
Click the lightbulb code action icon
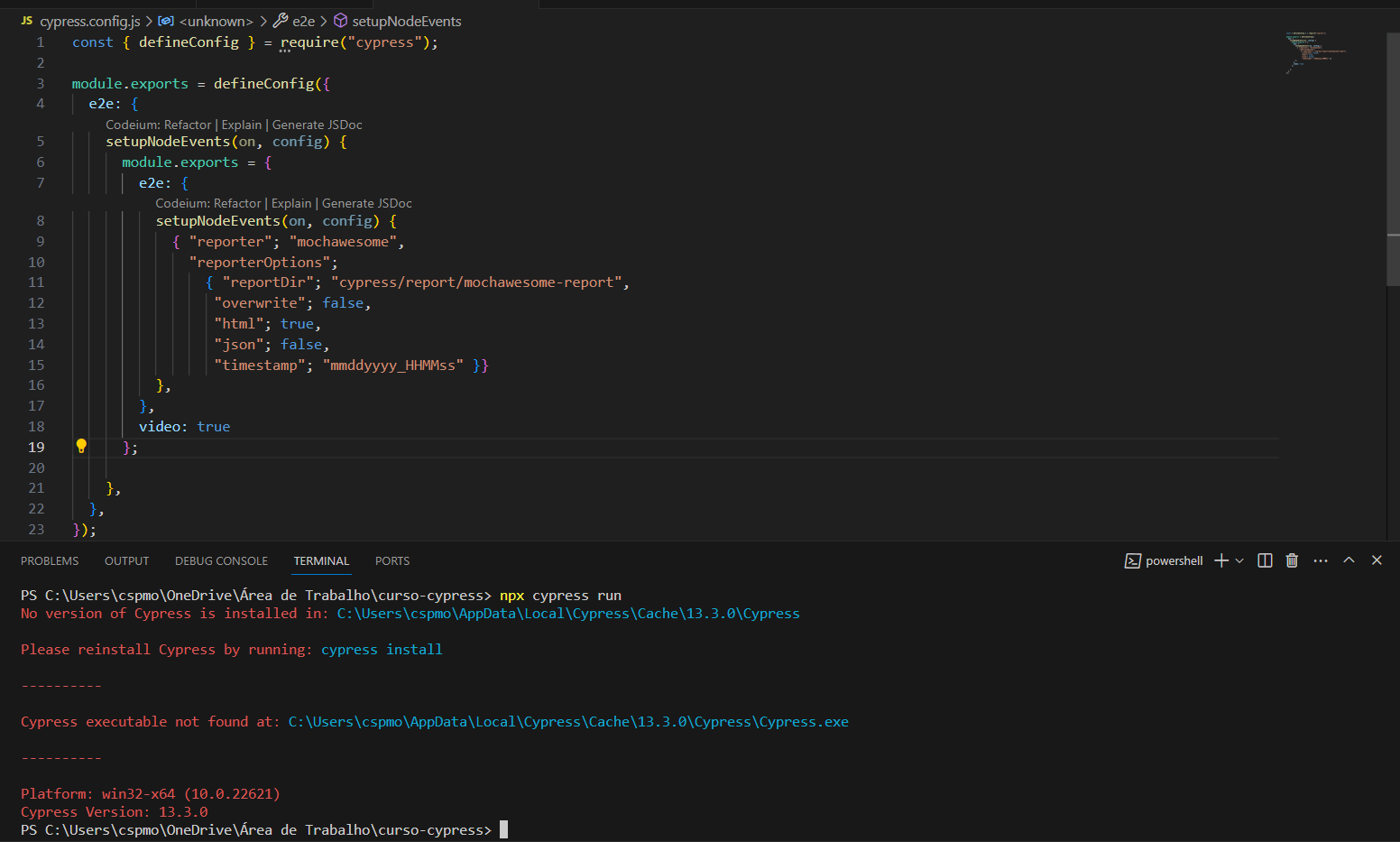click(81, 446)
